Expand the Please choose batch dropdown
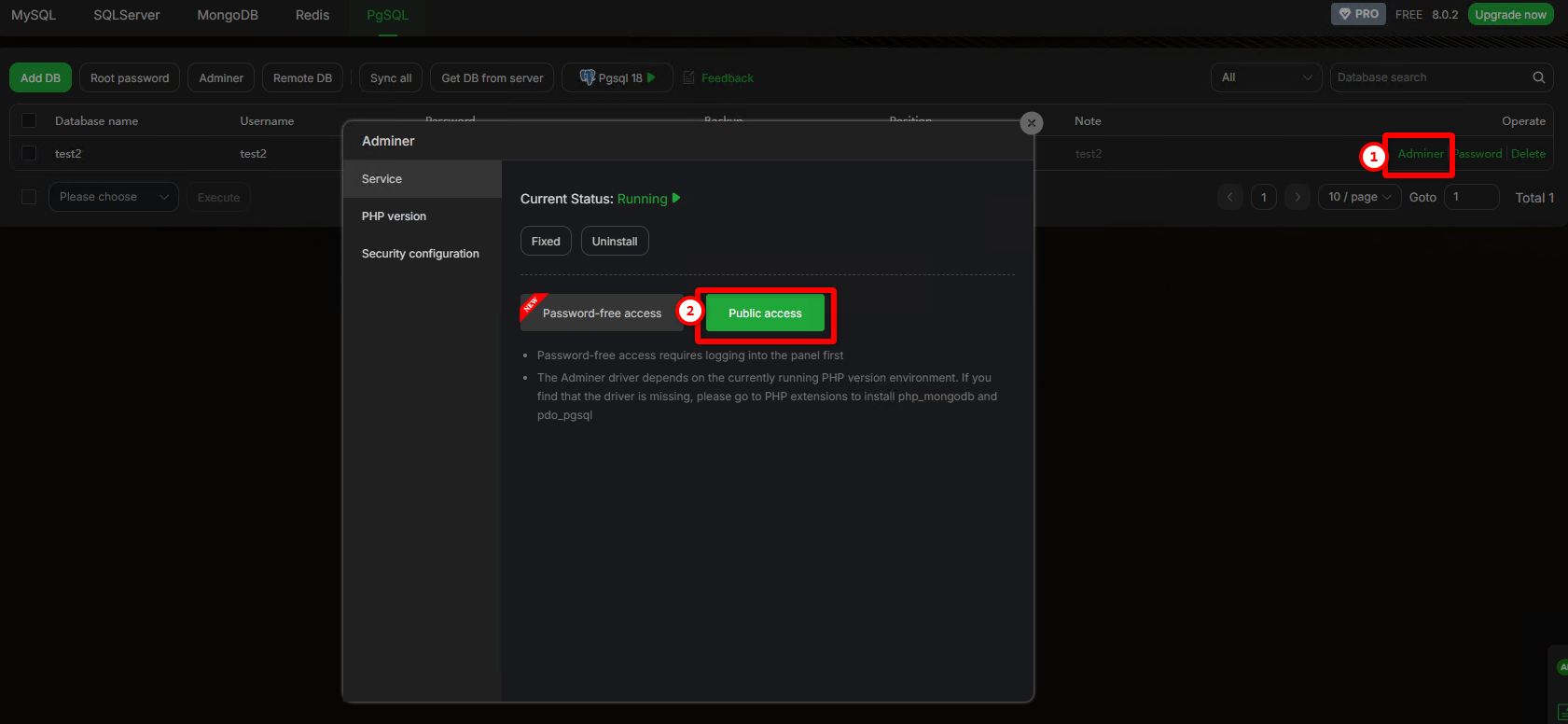Image resolution: width=1568 pixels, height=724 pixels. [x=113, y=197]
